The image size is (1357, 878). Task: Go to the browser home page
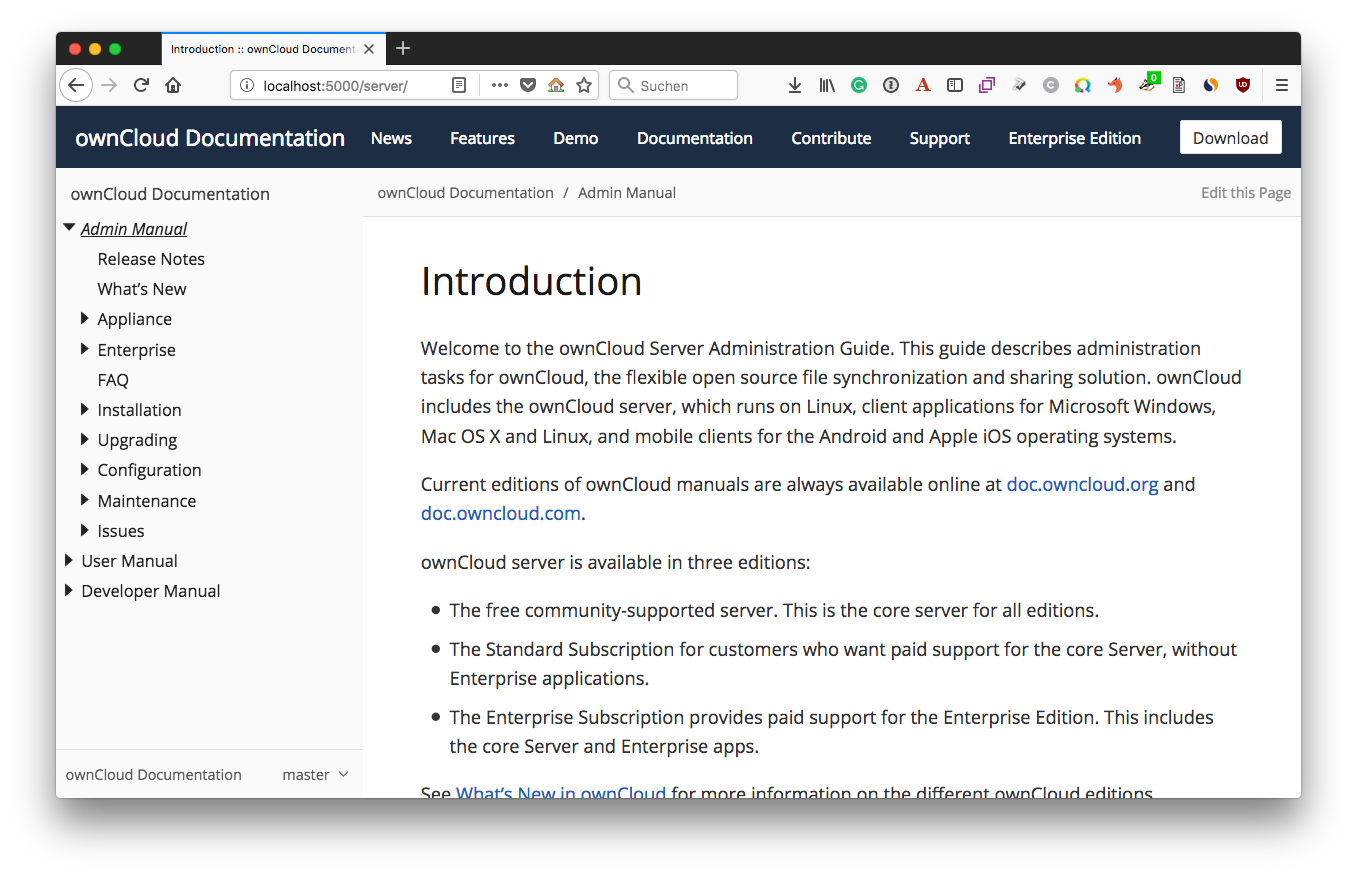tap(173, 85)
